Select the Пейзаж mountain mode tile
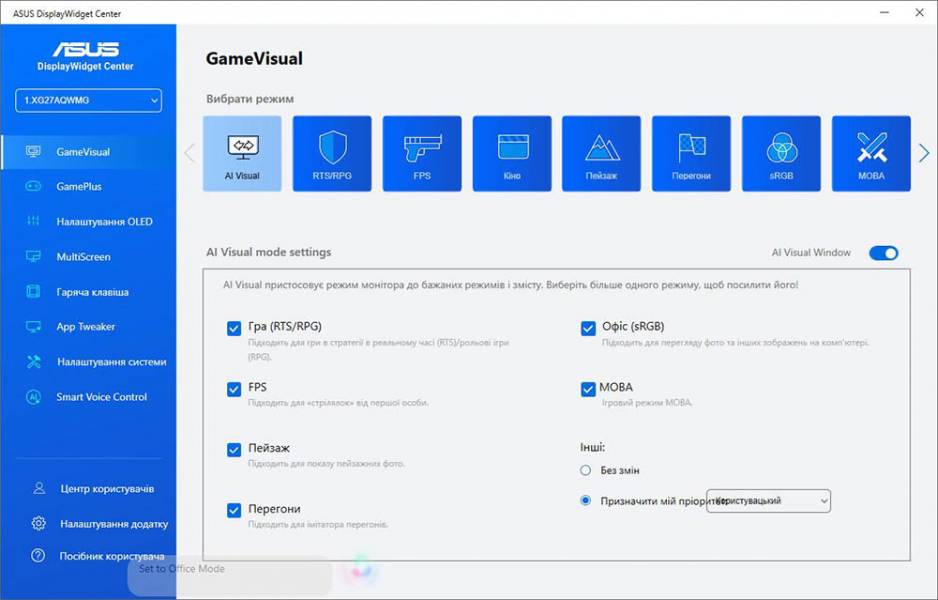Screen dimensions: 938x600 (601, 153)
